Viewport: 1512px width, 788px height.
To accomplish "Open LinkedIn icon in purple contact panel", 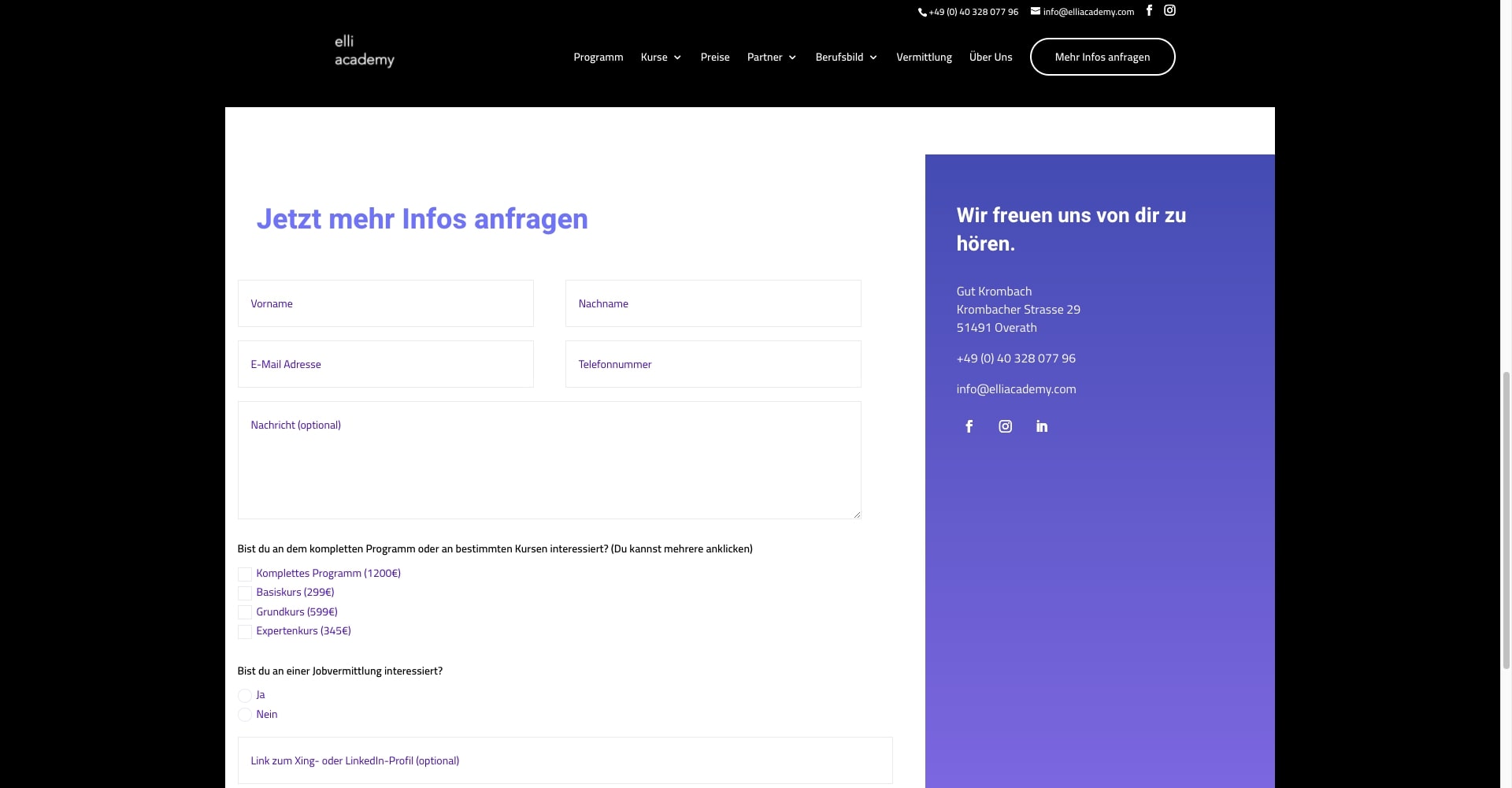I will coord(1042,426).
